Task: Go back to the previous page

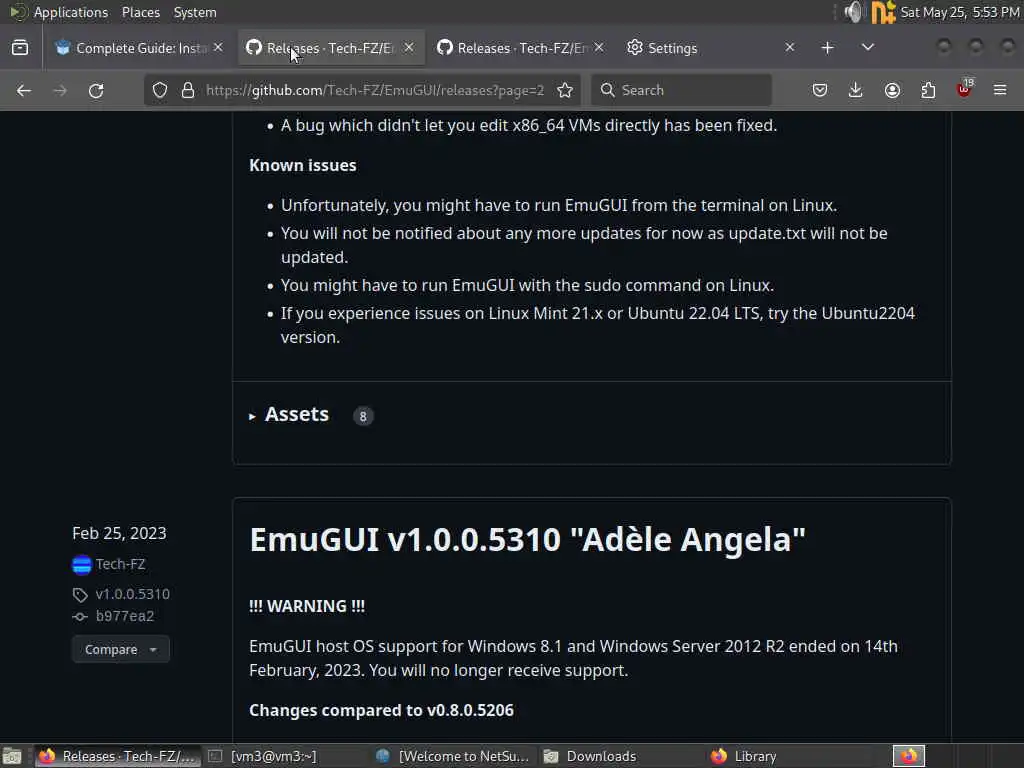Action: tap(24, 90)
